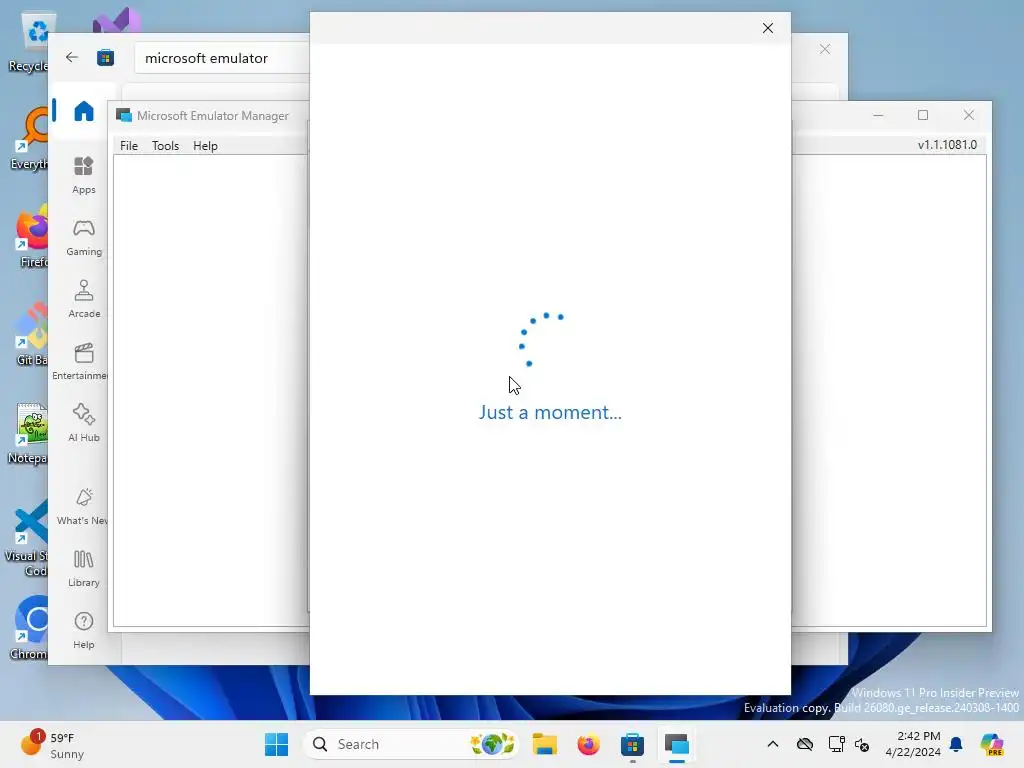The width and height of the screenshot is (1024, 768).
Task: Open What's New in Store sidebar
Action: click(x=83, y=506)
